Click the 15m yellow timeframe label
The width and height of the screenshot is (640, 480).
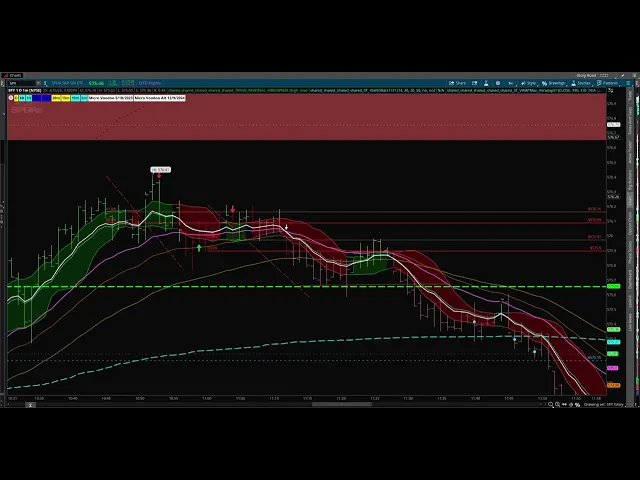pyautogui.click(x=66, y=98)
